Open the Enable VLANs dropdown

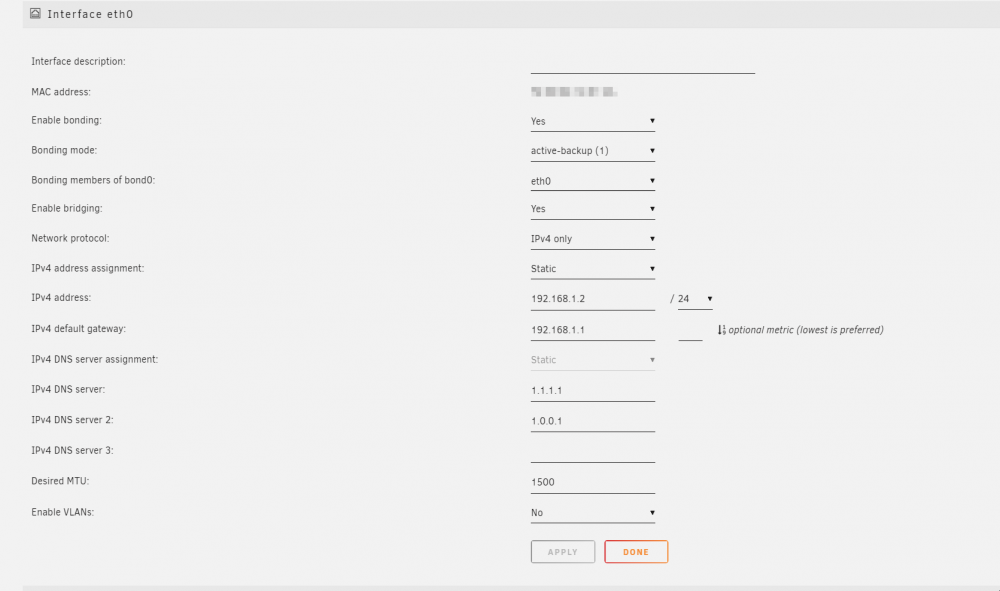click(x=592, y=513)
